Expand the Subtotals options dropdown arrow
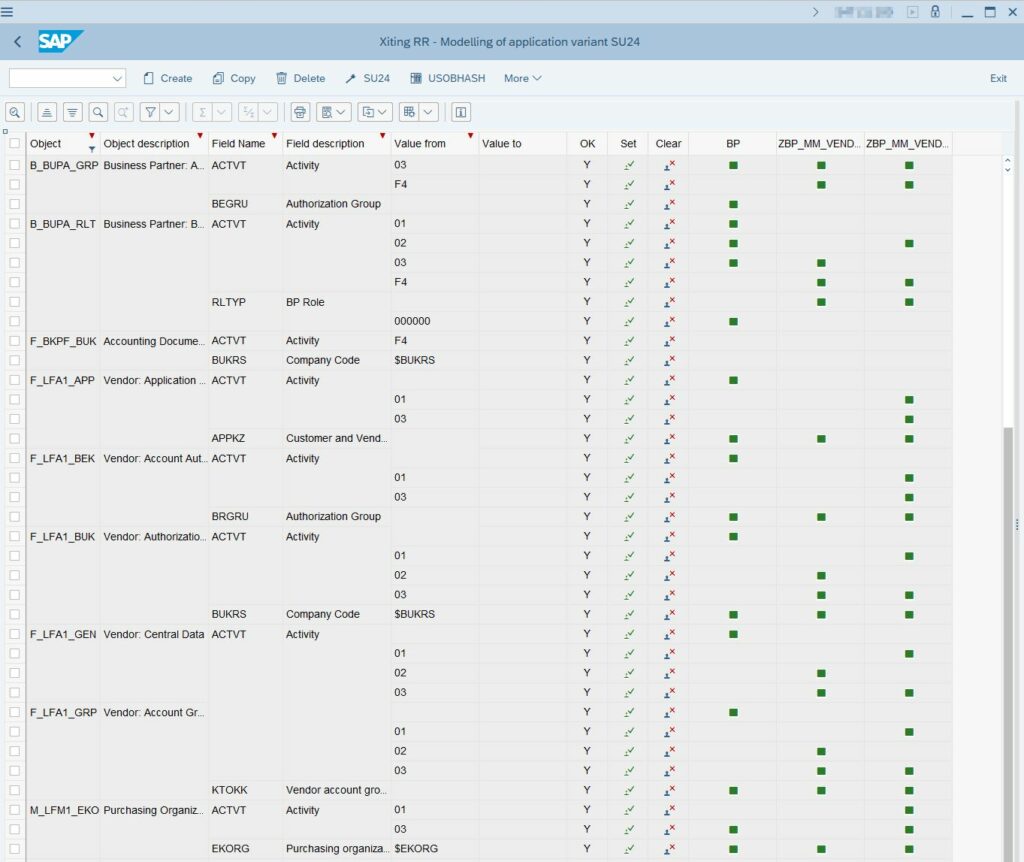Viewport: 1024px width, 862px height. (x=267, y=112)
